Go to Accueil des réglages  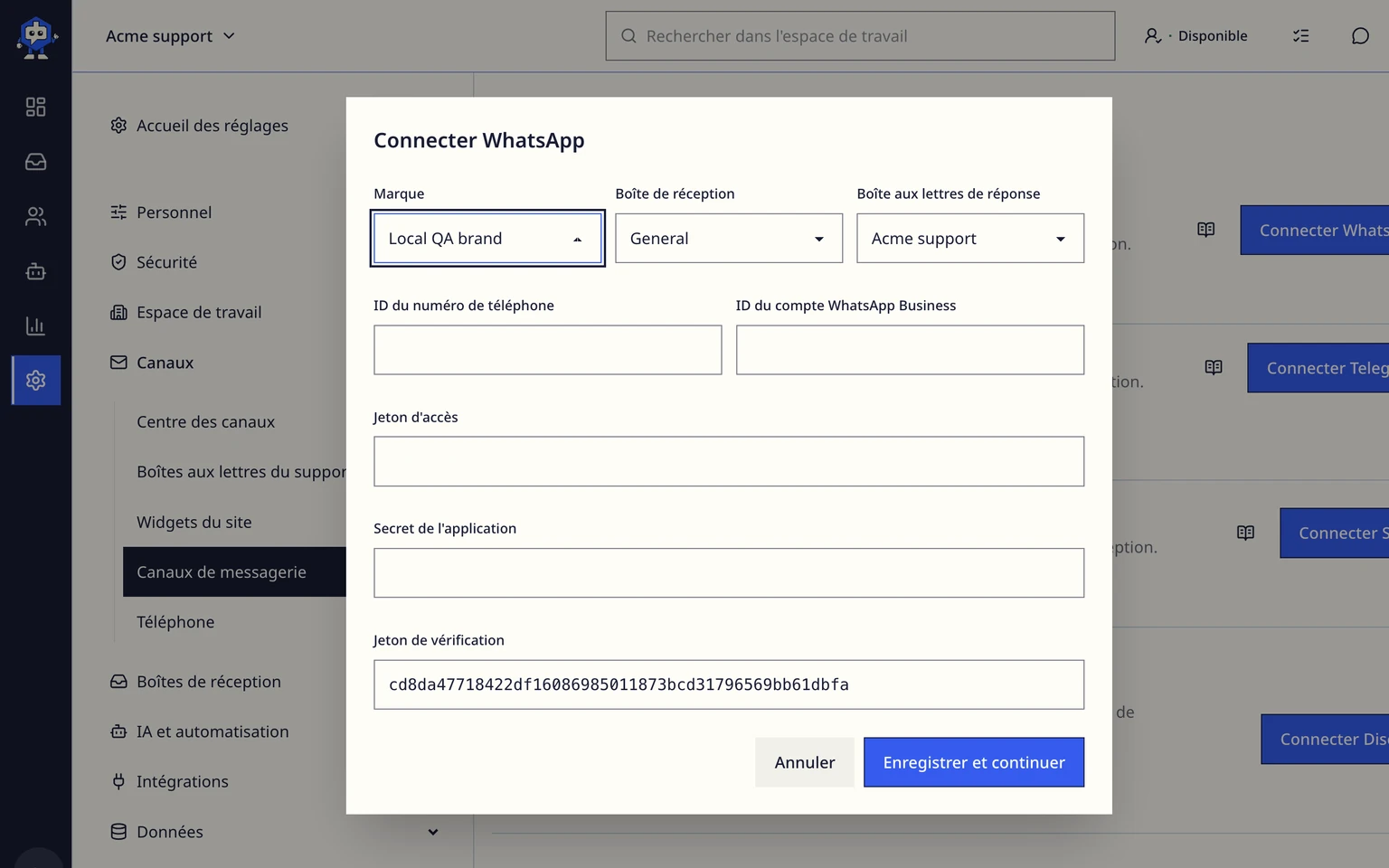click(199, 126)
